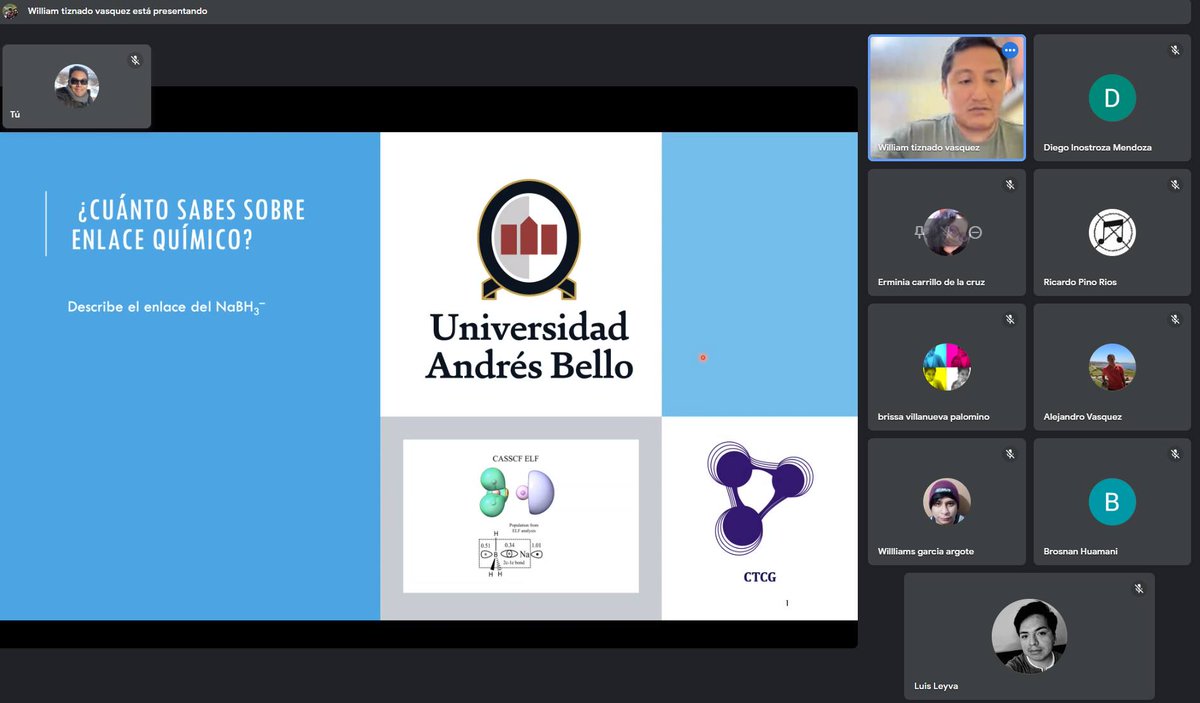Screen dimensions: 1200x703
Task: Click brissa villanueva's CMYK avatar
Action: 947,367
